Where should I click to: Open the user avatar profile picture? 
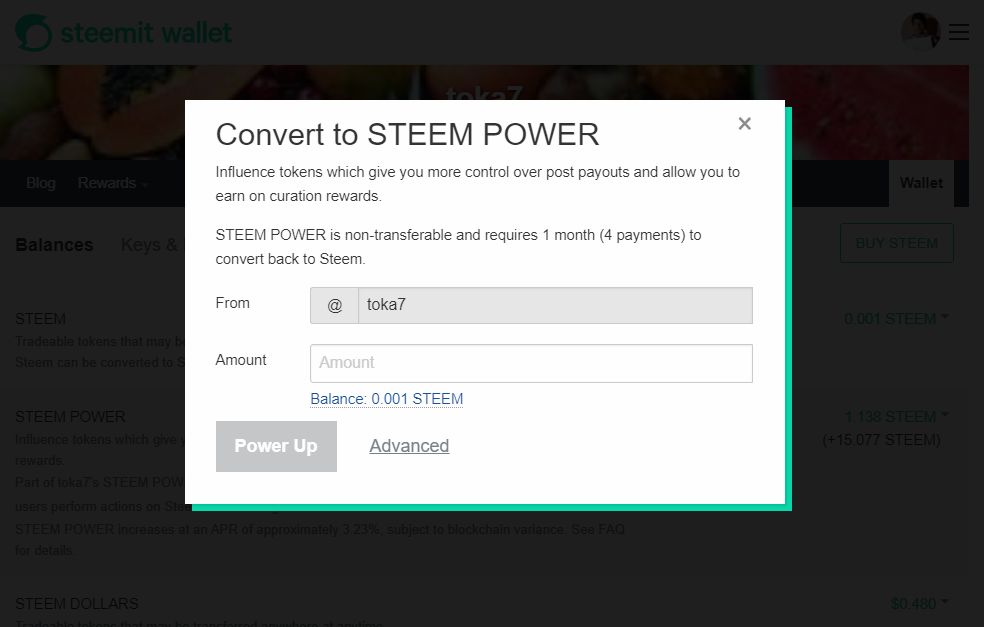coord(920,31)
